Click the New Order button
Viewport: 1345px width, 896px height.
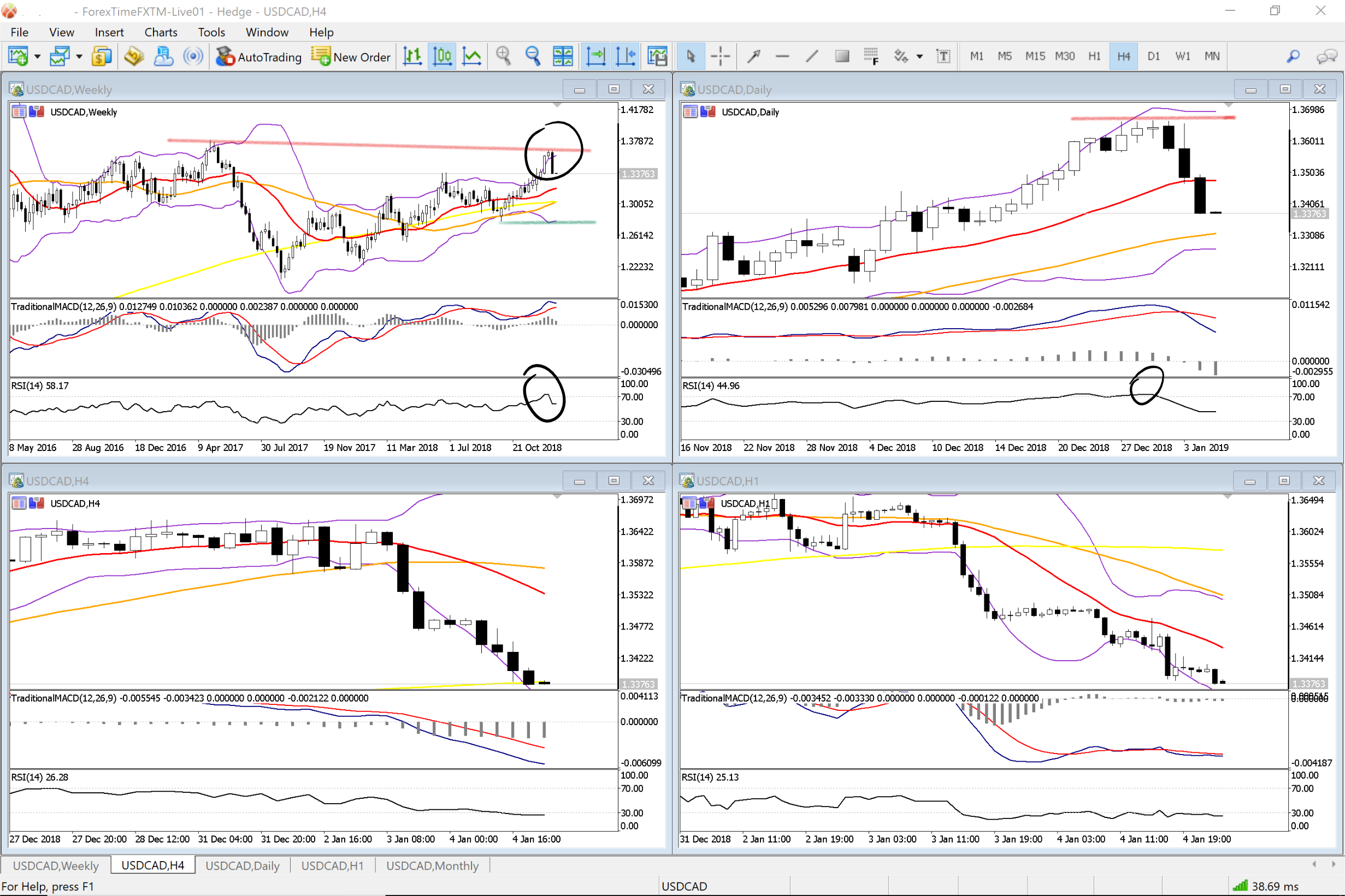point(351,56)
